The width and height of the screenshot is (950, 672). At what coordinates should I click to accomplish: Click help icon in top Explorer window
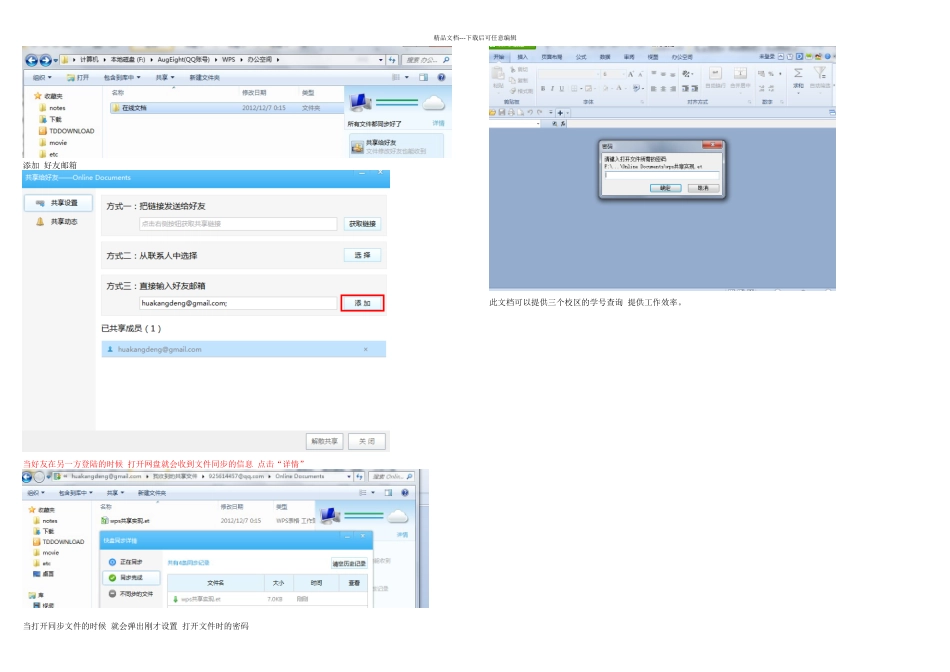click(442, 77)
